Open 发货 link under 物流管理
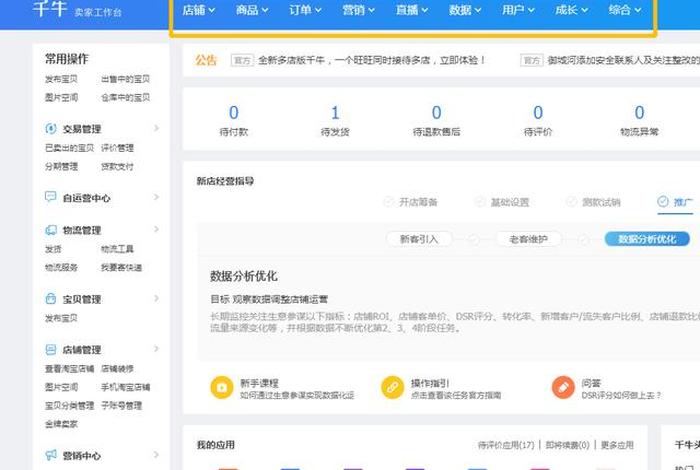Image resolution: width=700 pixels, height=470 pixels. tap(53, 249)
